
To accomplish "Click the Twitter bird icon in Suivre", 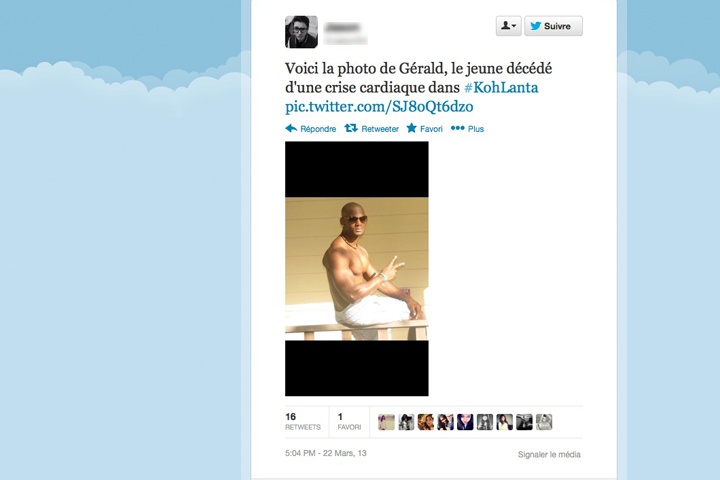I will click(x=535, y=26).
